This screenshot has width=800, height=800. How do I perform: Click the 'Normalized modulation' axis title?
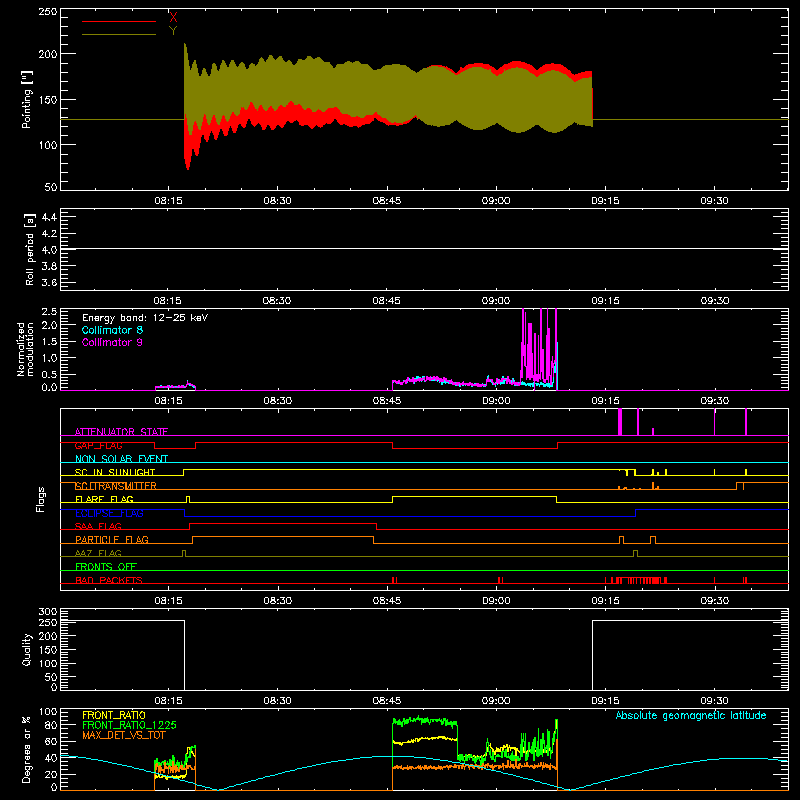[x=25, y=349]
